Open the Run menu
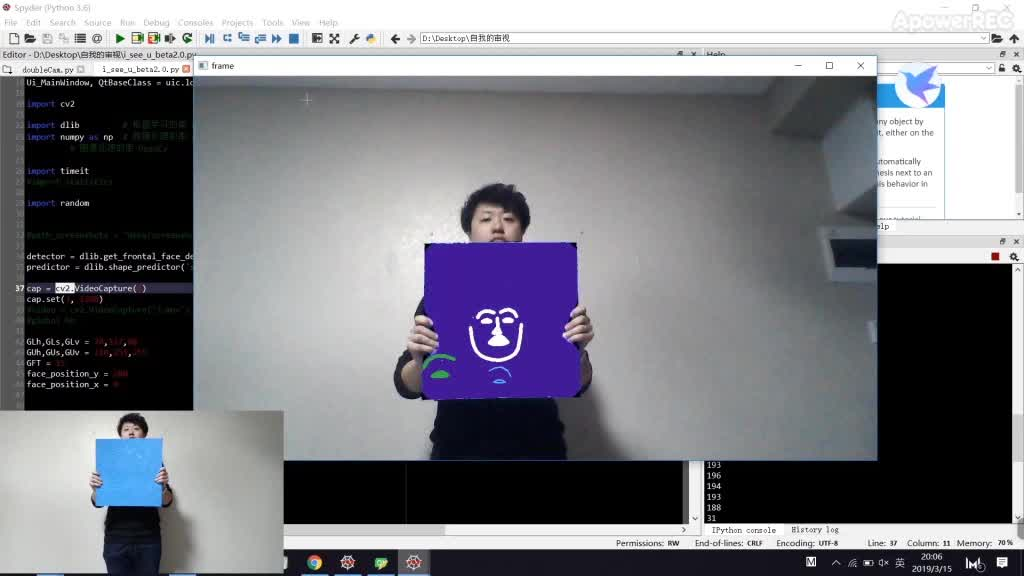Viewport: 1024px width, 576px height. coord(127,22)
